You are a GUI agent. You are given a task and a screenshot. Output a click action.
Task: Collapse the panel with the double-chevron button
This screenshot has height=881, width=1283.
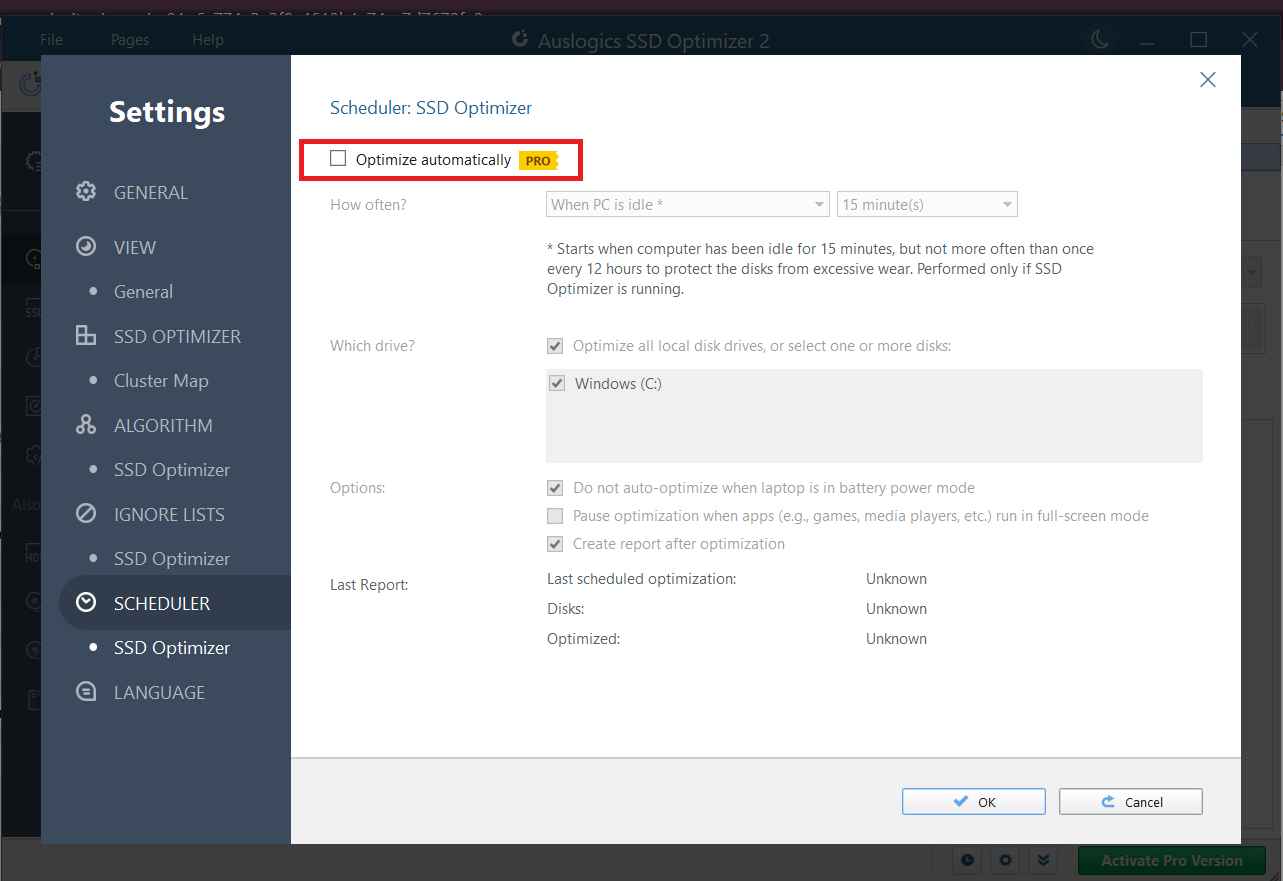(1042, 860)
